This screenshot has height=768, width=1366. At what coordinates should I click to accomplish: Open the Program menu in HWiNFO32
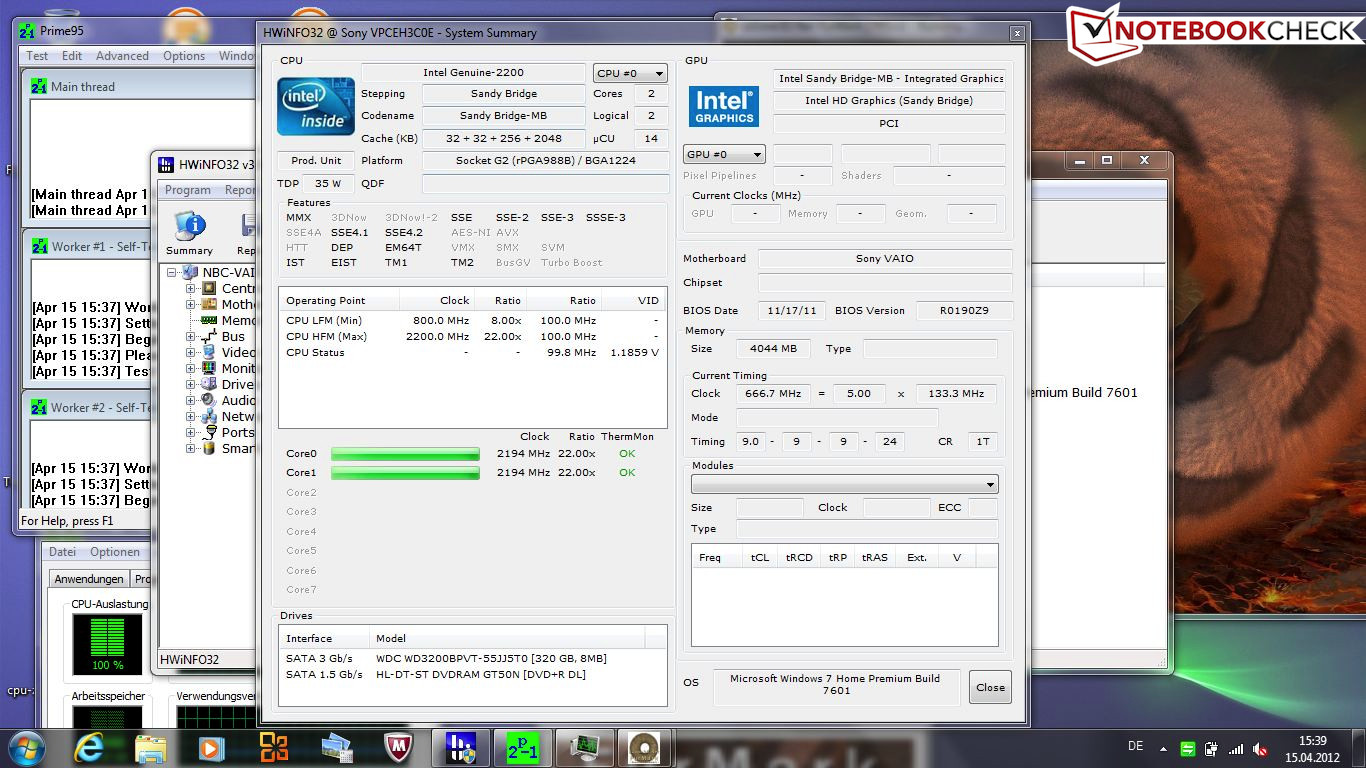pos(188,190)
